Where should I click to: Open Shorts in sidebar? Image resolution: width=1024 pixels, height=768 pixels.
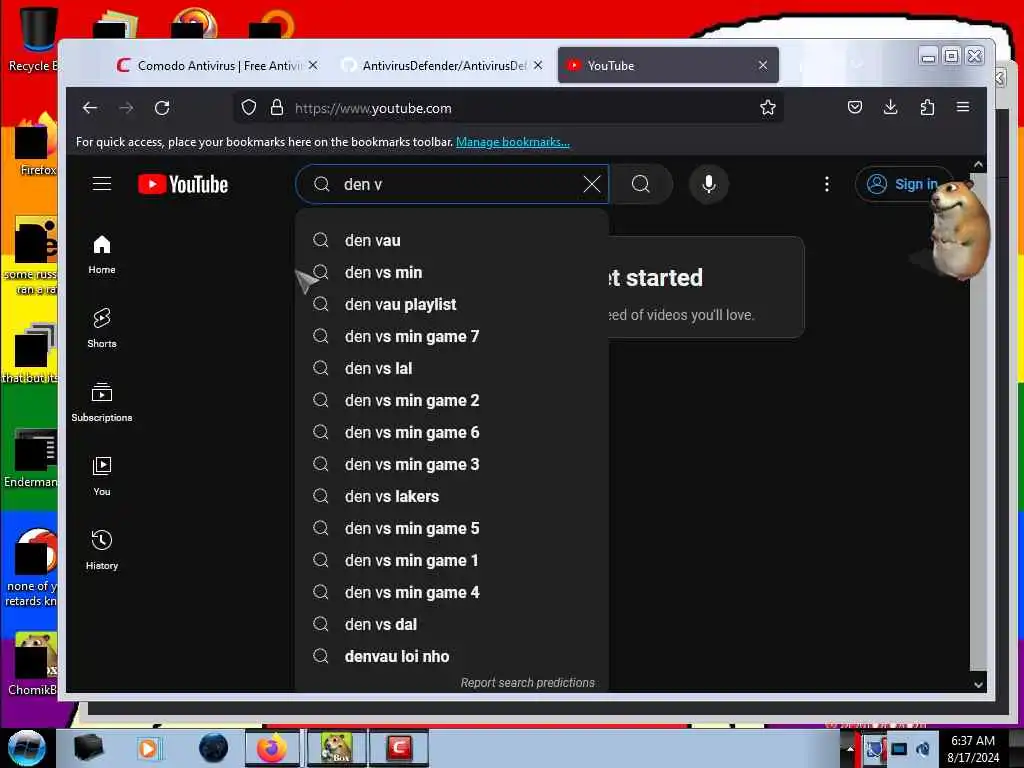coord(102,328)
